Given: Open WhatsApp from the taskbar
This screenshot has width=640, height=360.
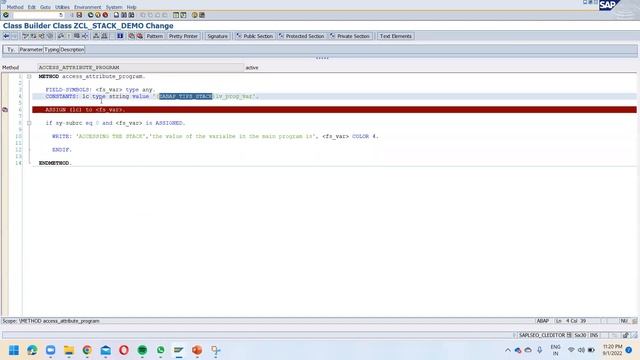Looking at the screenshot, I should coord(160,350).
